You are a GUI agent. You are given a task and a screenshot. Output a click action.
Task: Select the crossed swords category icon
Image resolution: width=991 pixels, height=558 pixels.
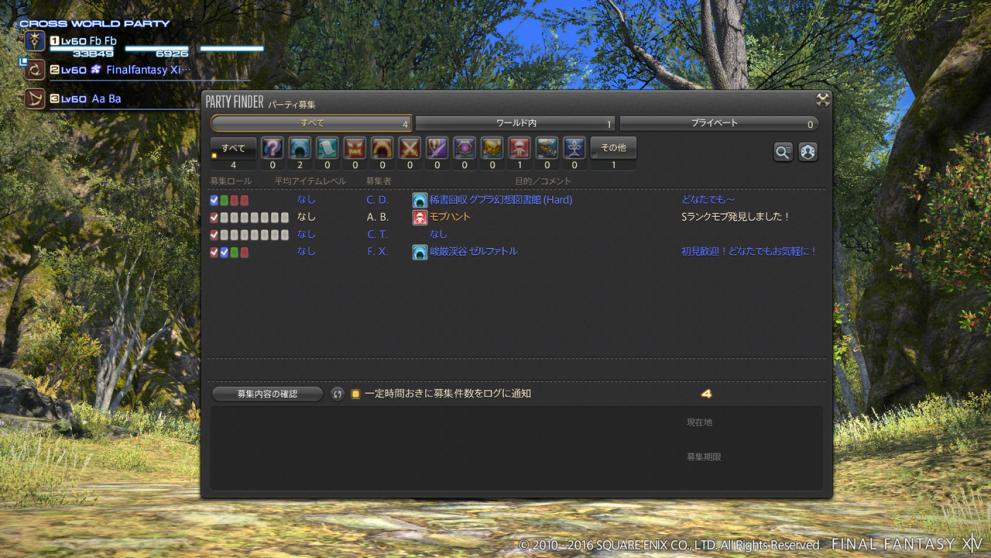click(409, 148)
